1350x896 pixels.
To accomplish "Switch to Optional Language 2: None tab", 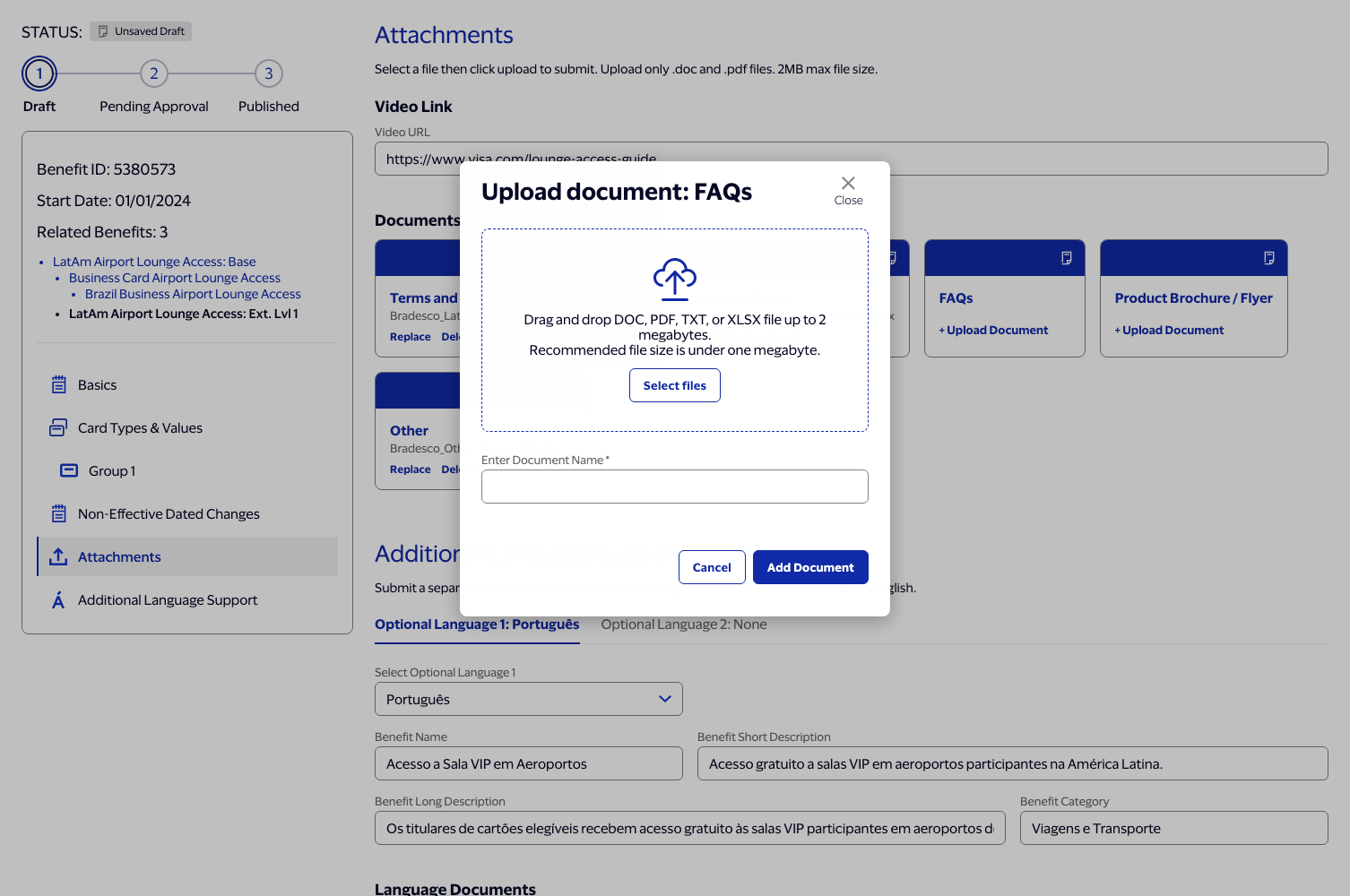I will click(684, 625).
